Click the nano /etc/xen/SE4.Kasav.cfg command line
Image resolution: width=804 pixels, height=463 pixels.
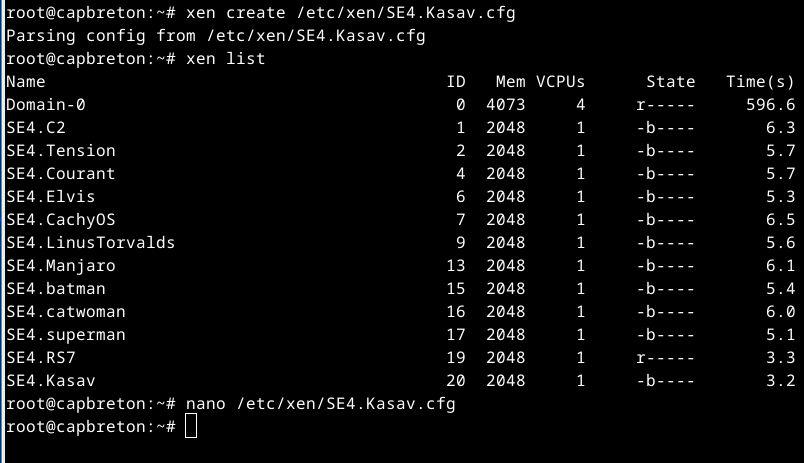(x=320, y=404)
